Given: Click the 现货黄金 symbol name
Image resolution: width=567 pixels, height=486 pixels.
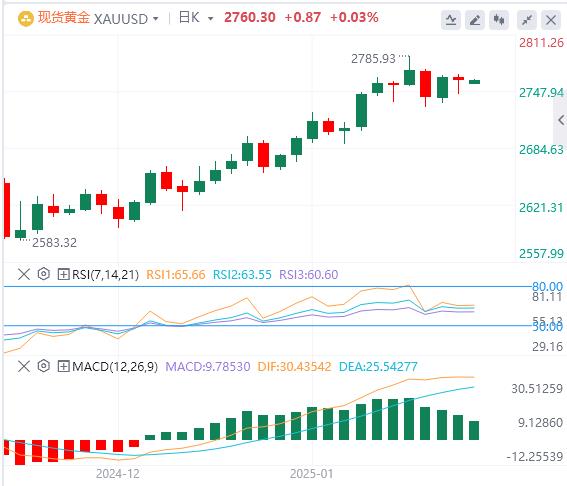Looking at the screenshot, I should (64, 17).
